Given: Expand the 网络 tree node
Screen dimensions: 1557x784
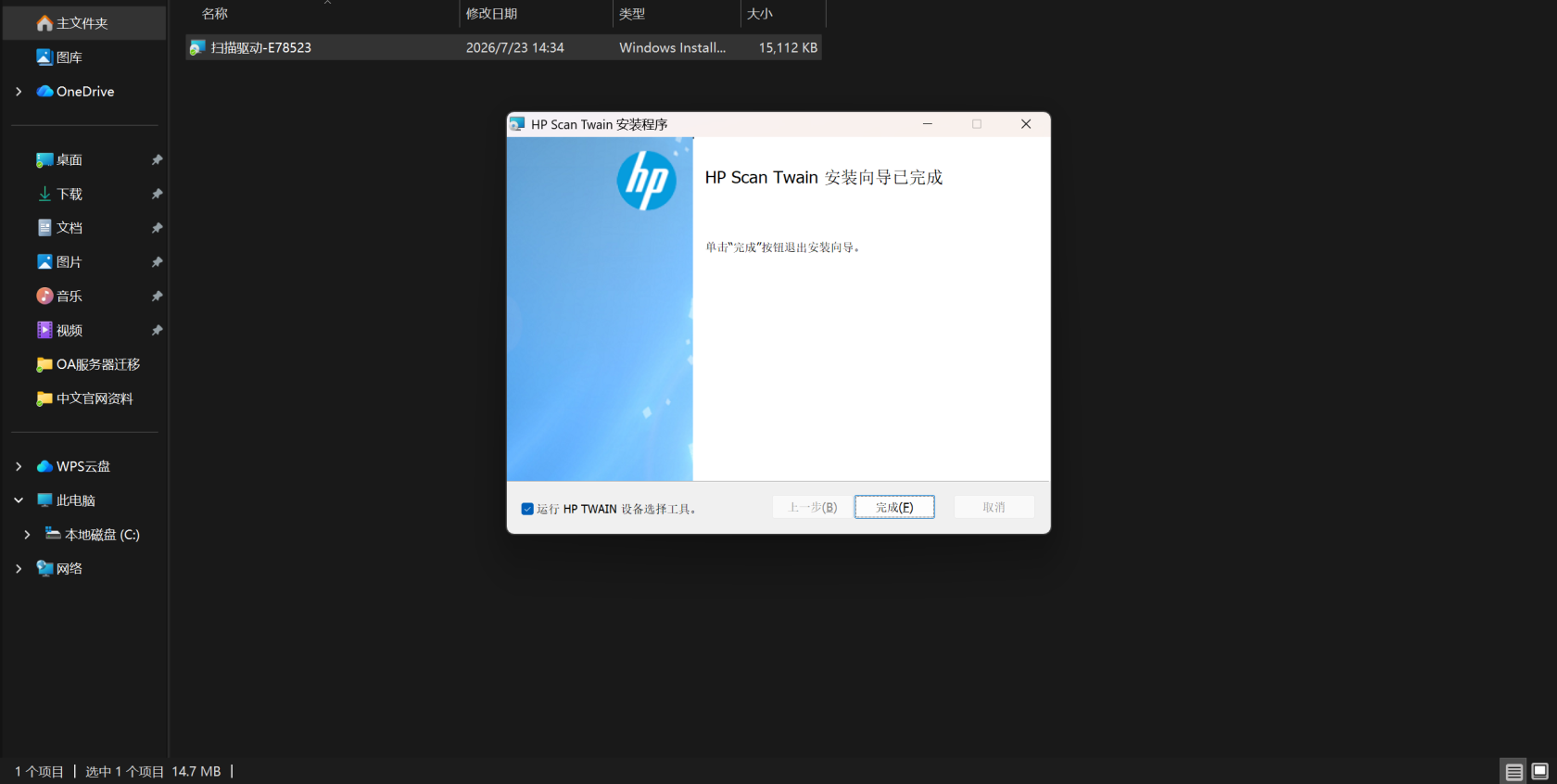Looking at the screenshot, I should pyautogui.click(x=19, y=569).
